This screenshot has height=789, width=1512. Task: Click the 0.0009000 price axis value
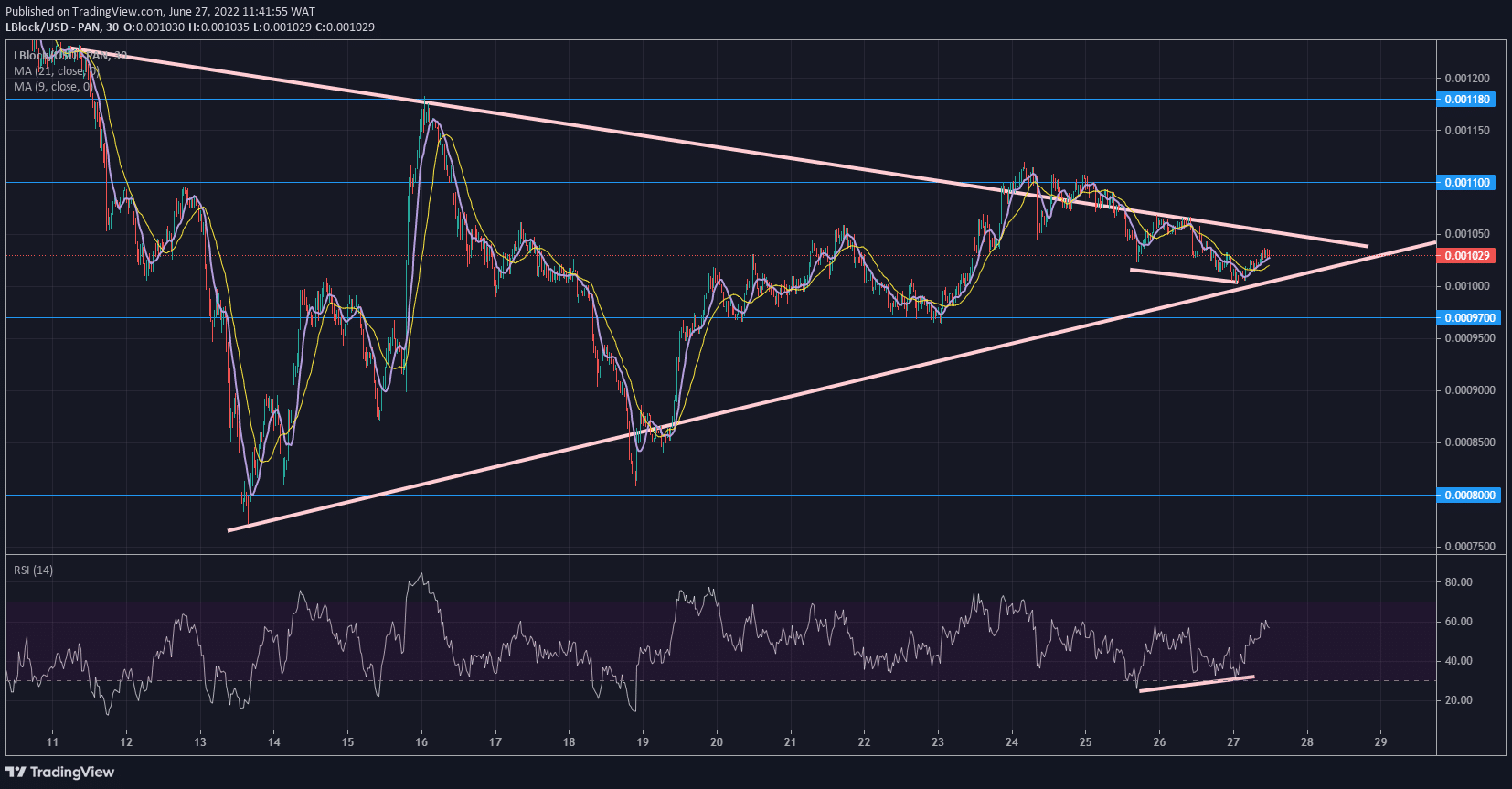1470,390
